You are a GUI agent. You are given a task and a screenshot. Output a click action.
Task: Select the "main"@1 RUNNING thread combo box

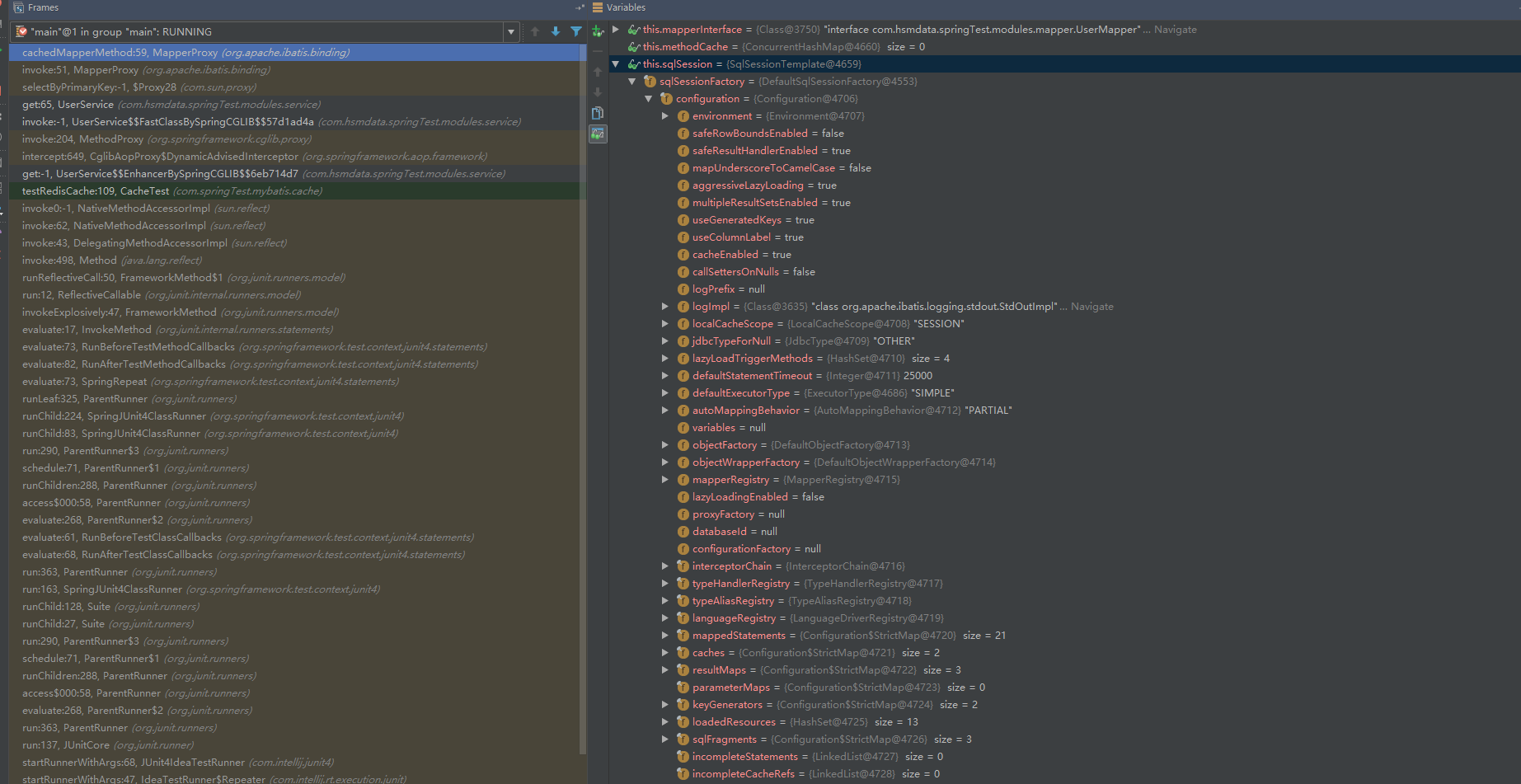(x=265, y=32)
